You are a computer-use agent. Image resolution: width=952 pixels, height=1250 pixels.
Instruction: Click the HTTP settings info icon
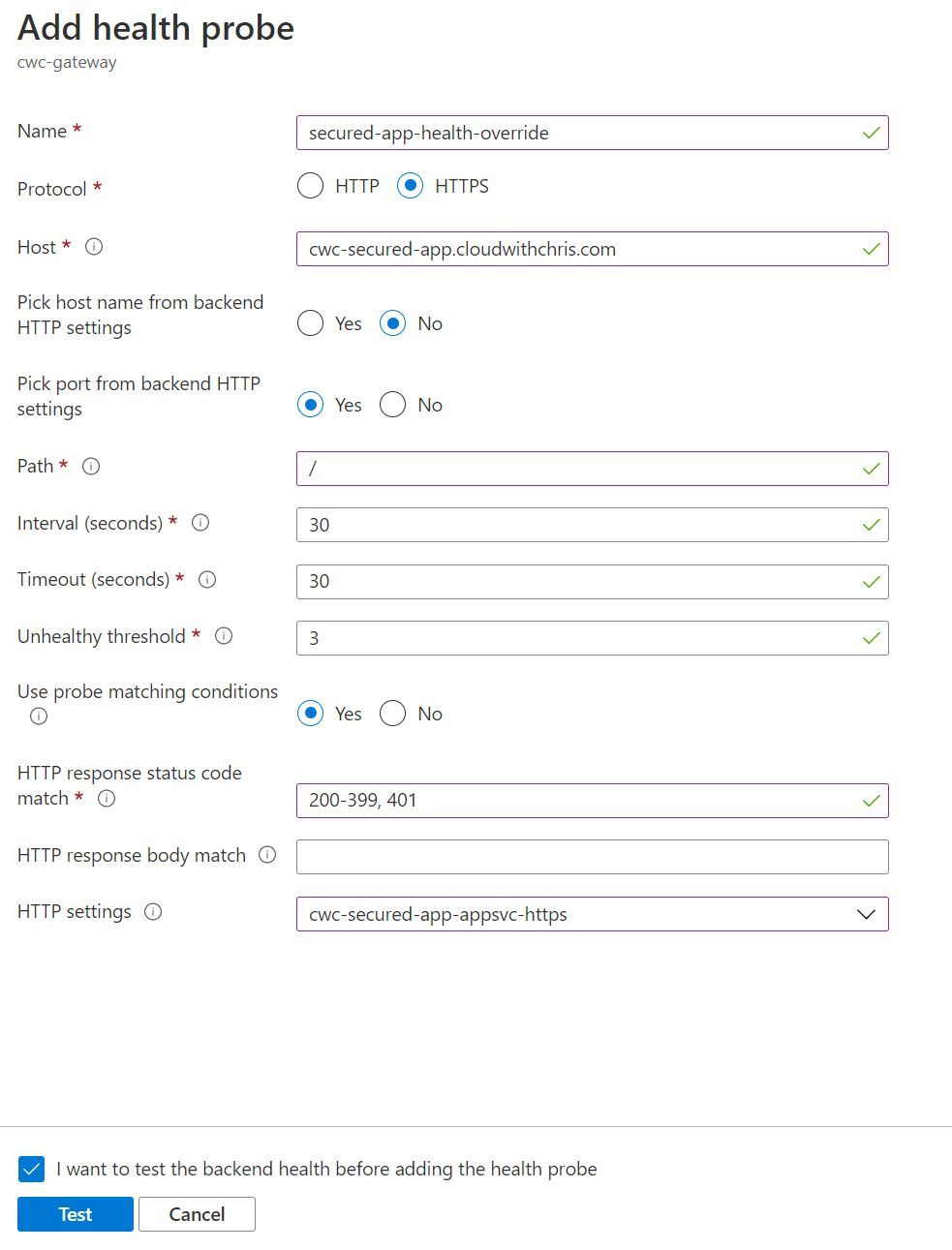click(x=154, y=911)
